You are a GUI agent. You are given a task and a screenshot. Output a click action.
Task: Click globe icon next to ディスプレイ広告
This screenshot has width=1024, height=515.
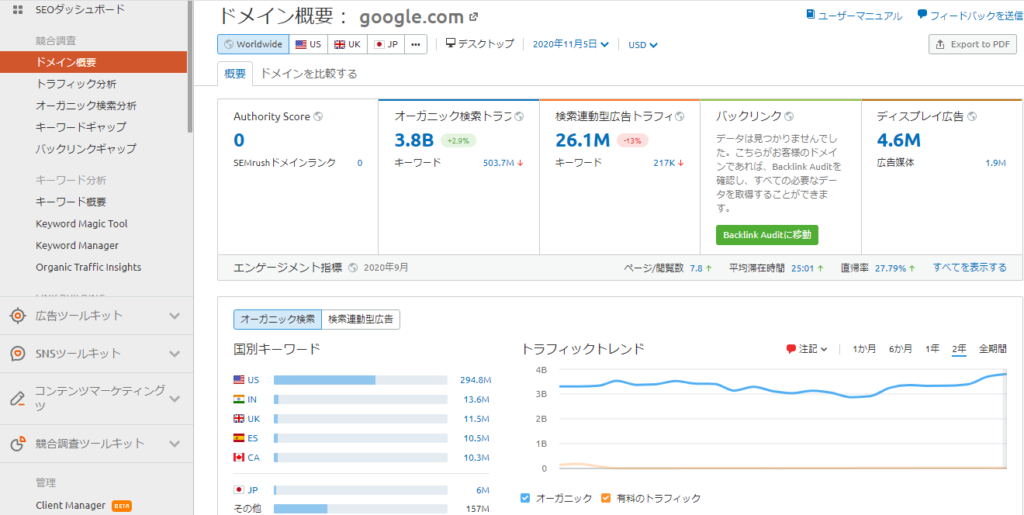[x=972, y=116]
